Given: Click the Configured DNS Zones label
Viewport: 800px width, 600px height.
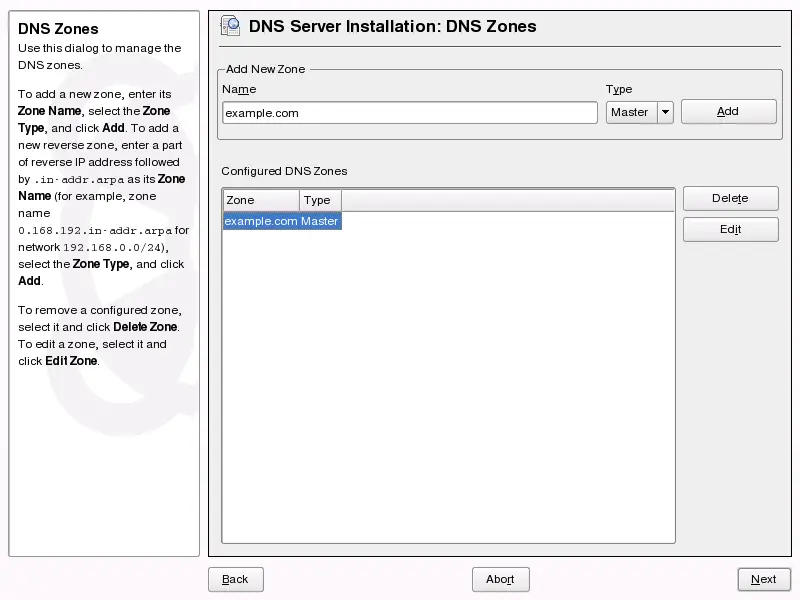Looking at the screenshot, I should pyautogui.click(x=284, y=171).
